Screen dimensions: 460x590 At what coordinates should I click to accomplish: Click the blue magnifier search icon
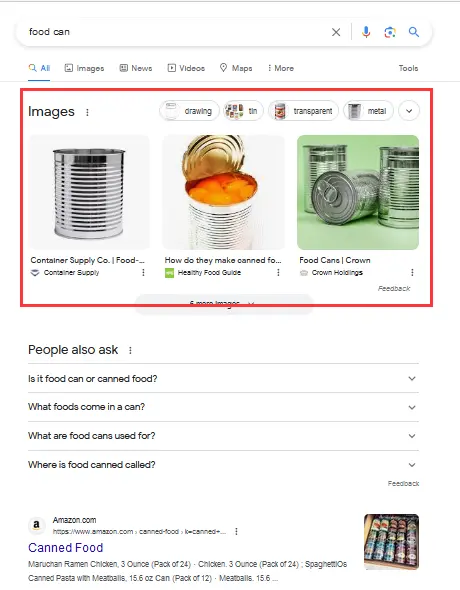(x=414, y=32)
